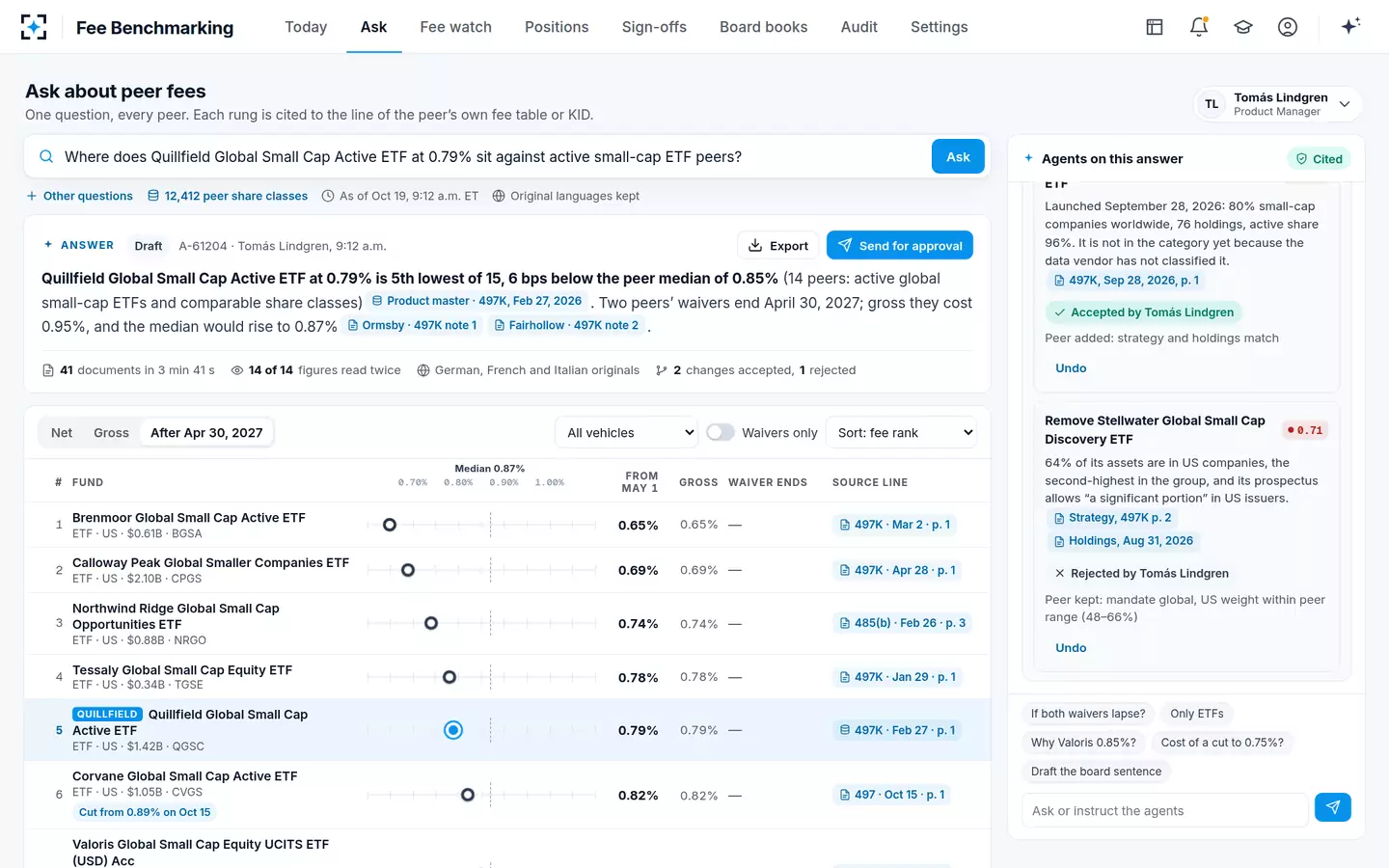Choose the 'Draft the board sentence' suggestion
This screenshot has width=1389, height=868.
coord(1096,772)
